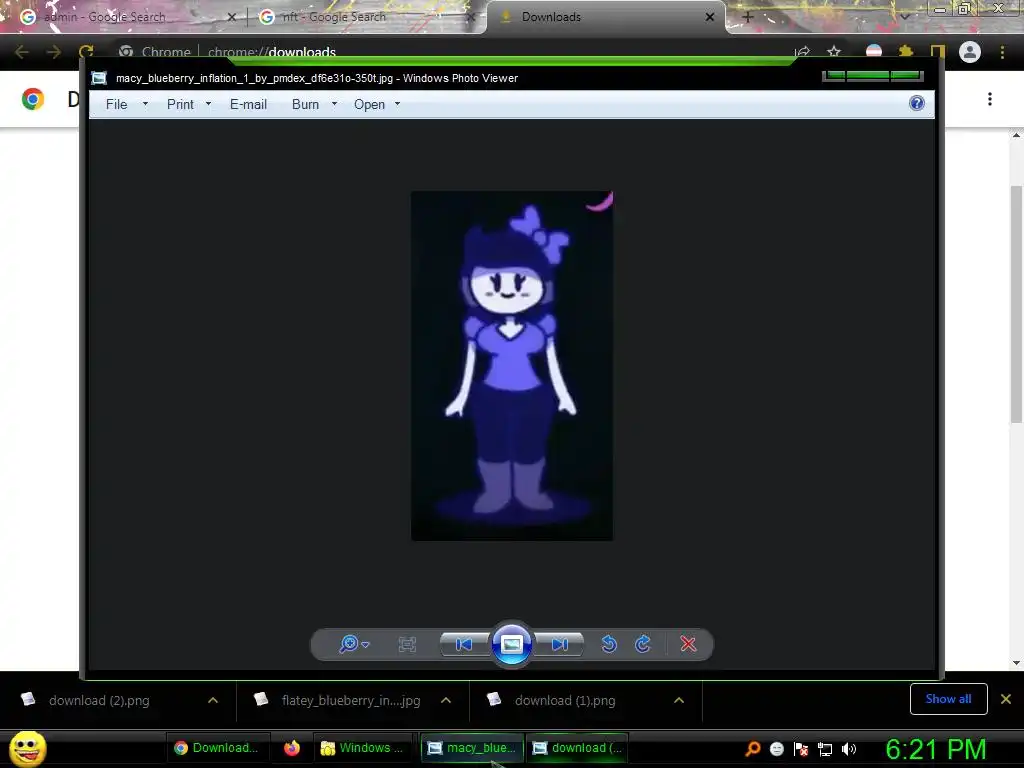Image resolution: width=1024 pixels, height=768 pixels.
Task: Click Chrome's back arrow
Action: coord(22,52)
